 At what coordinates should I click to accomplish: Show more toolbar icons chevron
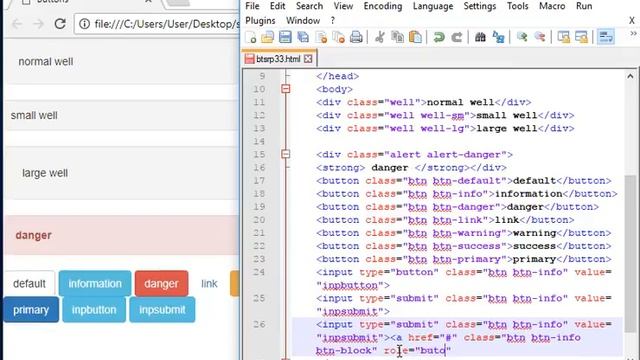click(633, 34)
